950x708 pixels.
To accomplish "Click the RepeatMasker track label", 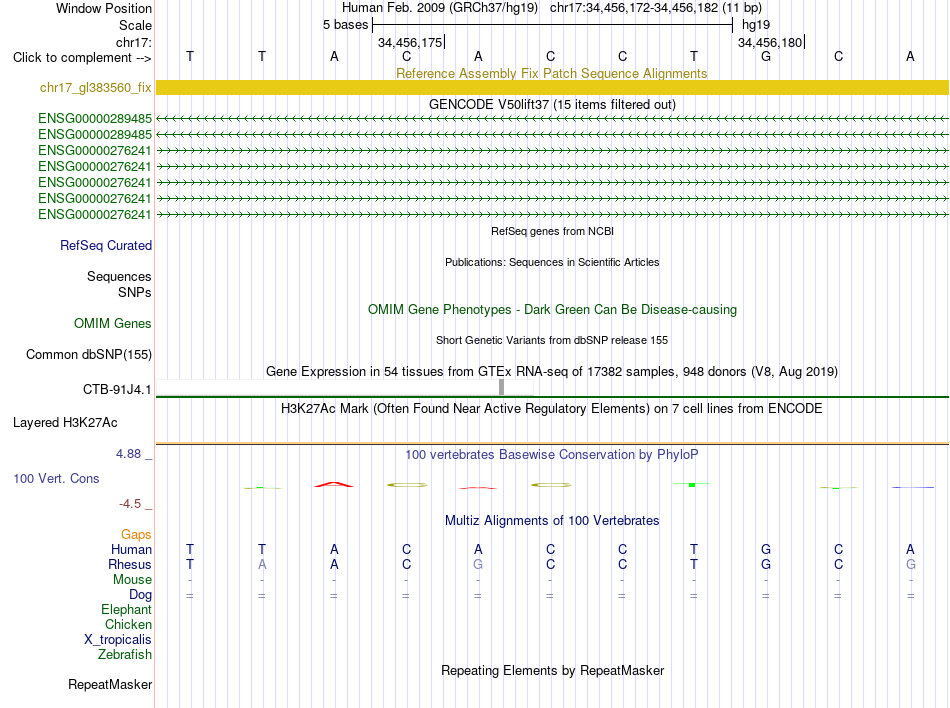I will click(110, 684).
